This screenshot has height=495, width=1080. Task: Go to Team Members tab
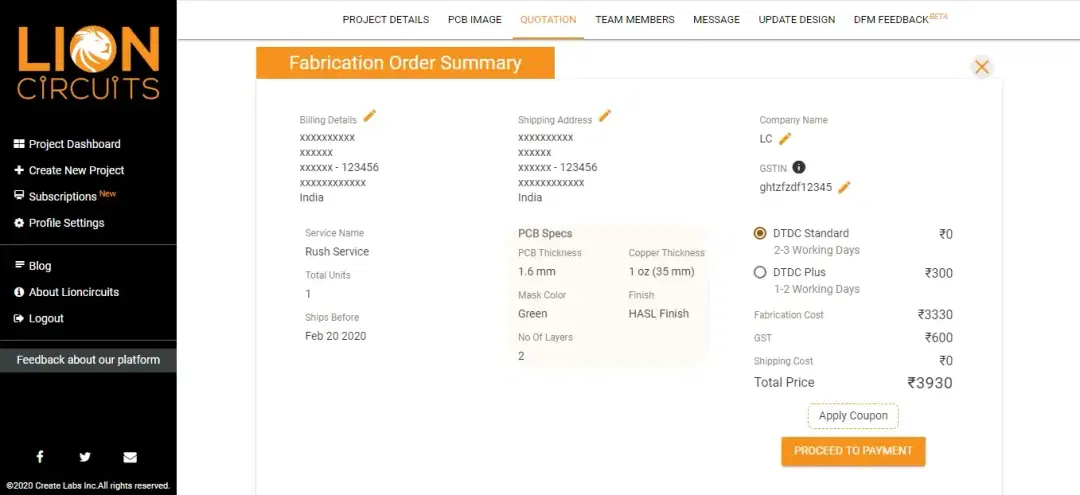coord(635,19)
